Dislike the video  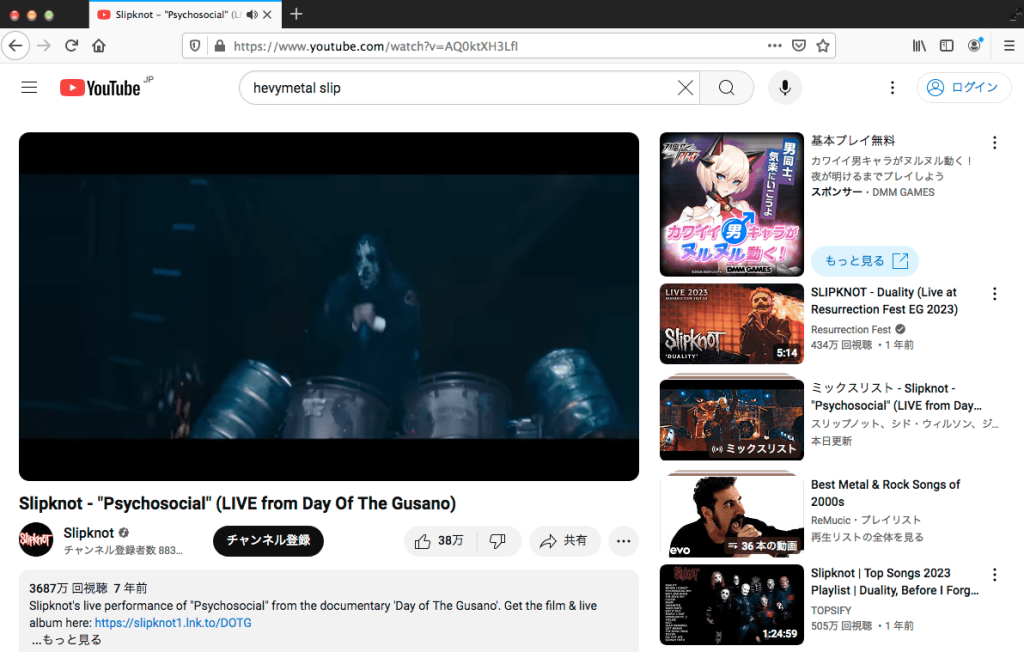pos(498,541)
